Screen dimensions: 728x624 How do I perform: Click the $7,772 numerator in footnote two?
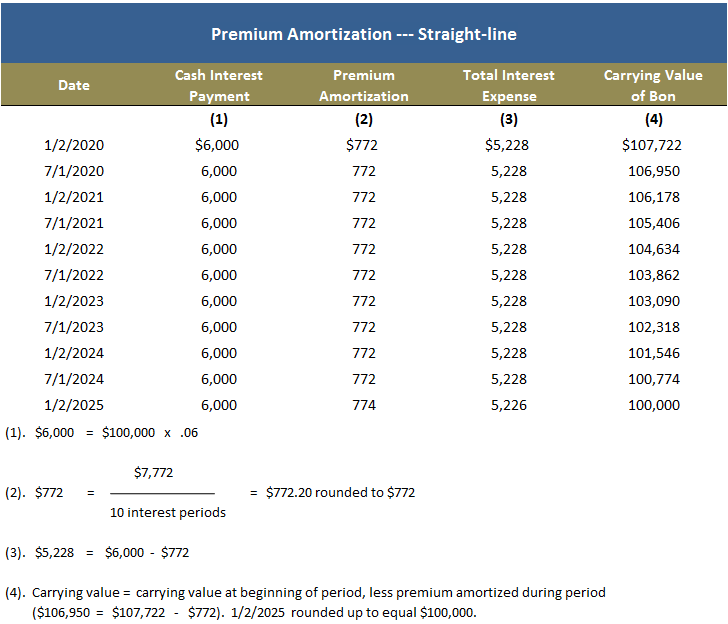(x=153, y=473)
